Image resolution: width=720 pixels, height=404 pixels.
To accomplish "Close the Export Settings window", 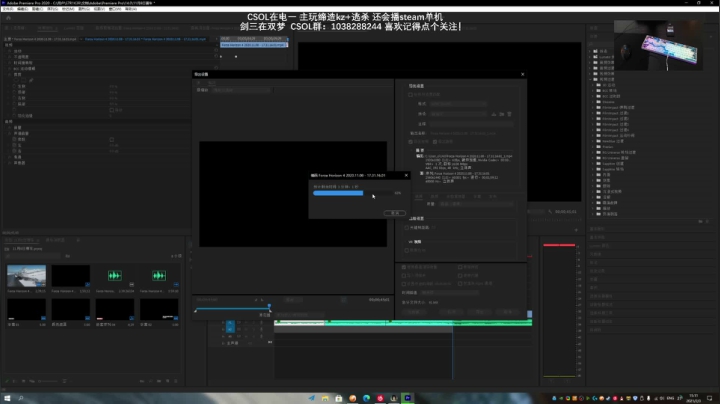I will (522, 74).
